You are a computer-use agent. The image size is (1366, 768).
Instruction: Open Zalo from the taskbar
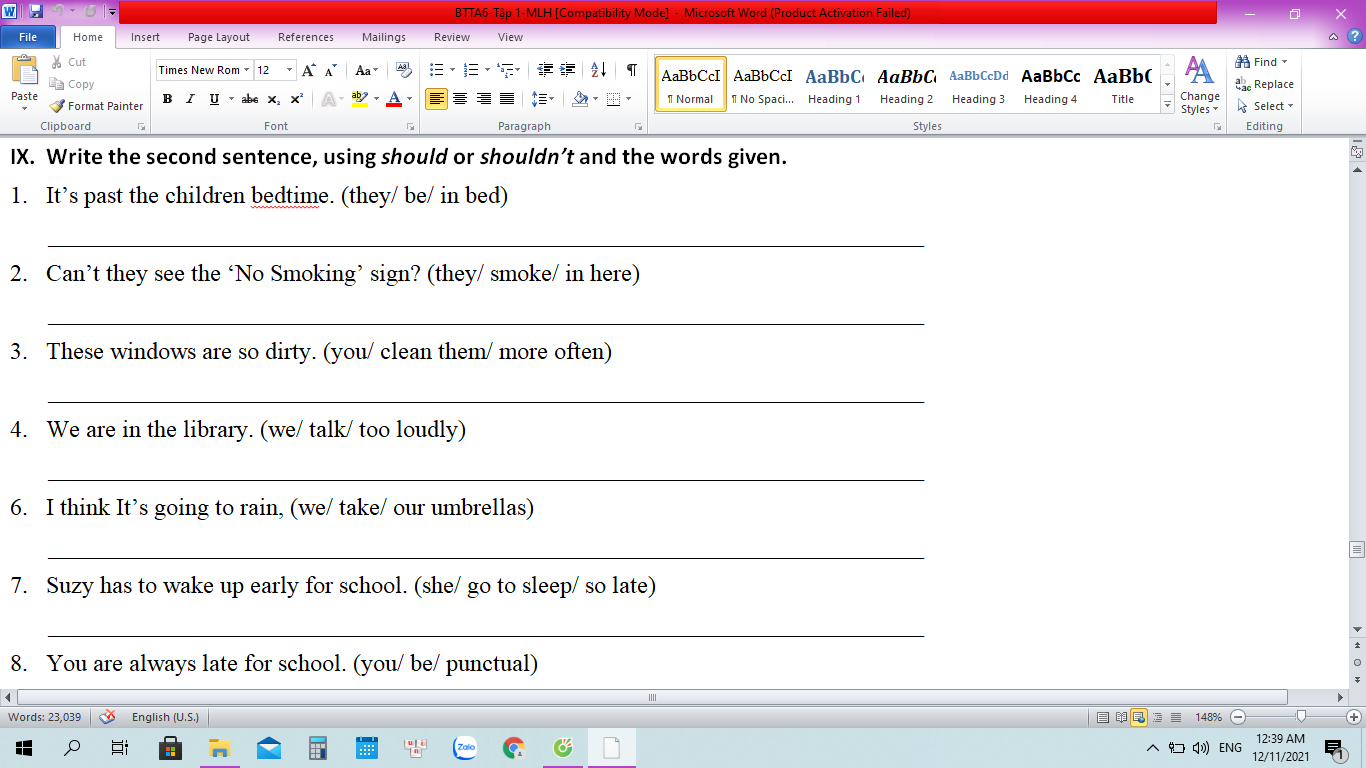click(x=465, y=747)
